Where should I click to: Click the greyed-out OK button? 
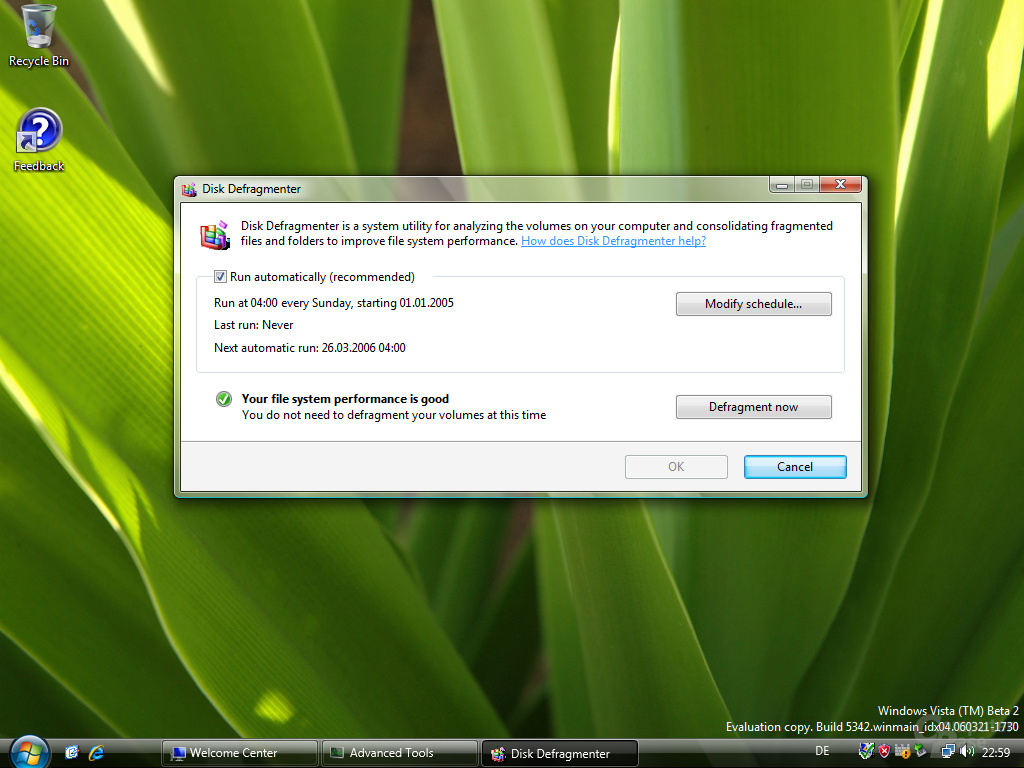tap(676, 467)
